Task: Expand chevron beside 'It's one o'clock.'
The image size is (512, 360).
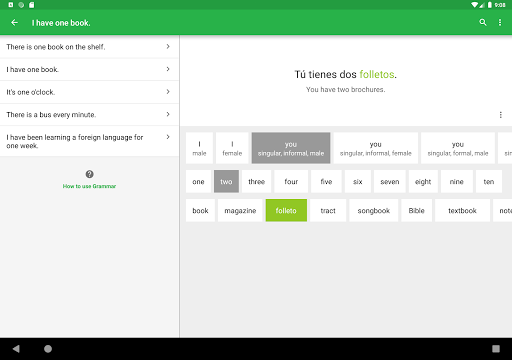Action: point(168,92)
